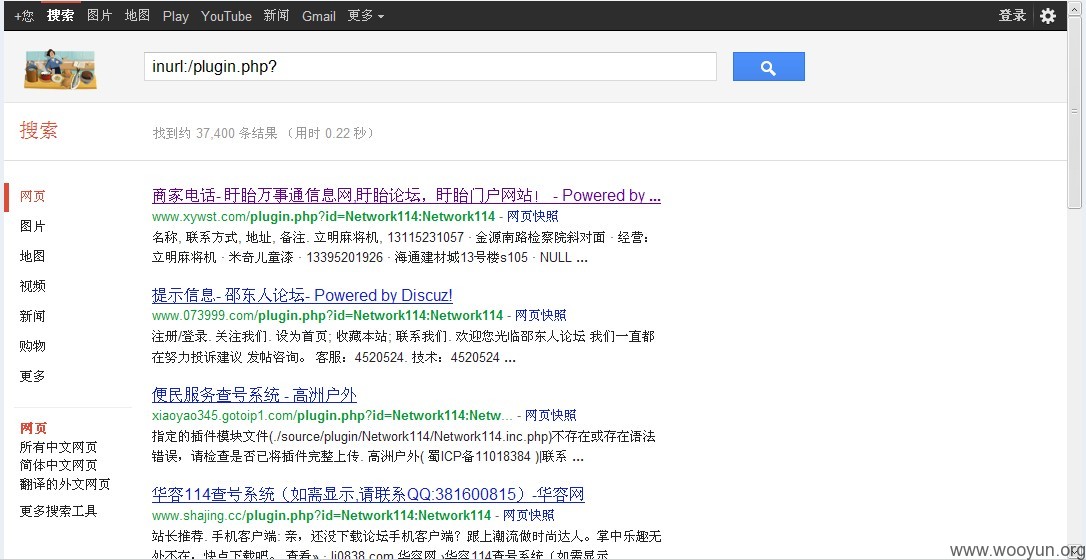Open 地图 in the top bar

tap(137, 15)
